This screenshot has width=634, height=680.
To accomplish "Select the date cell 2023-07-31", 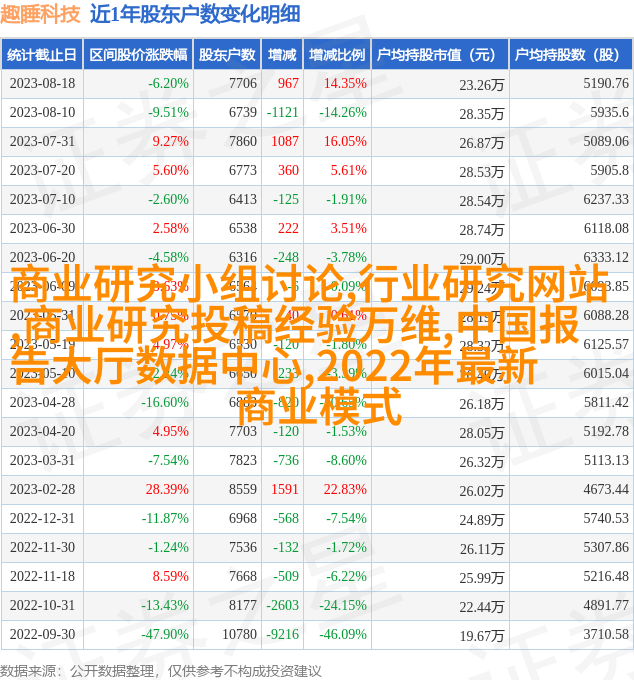I will [42, 141].
